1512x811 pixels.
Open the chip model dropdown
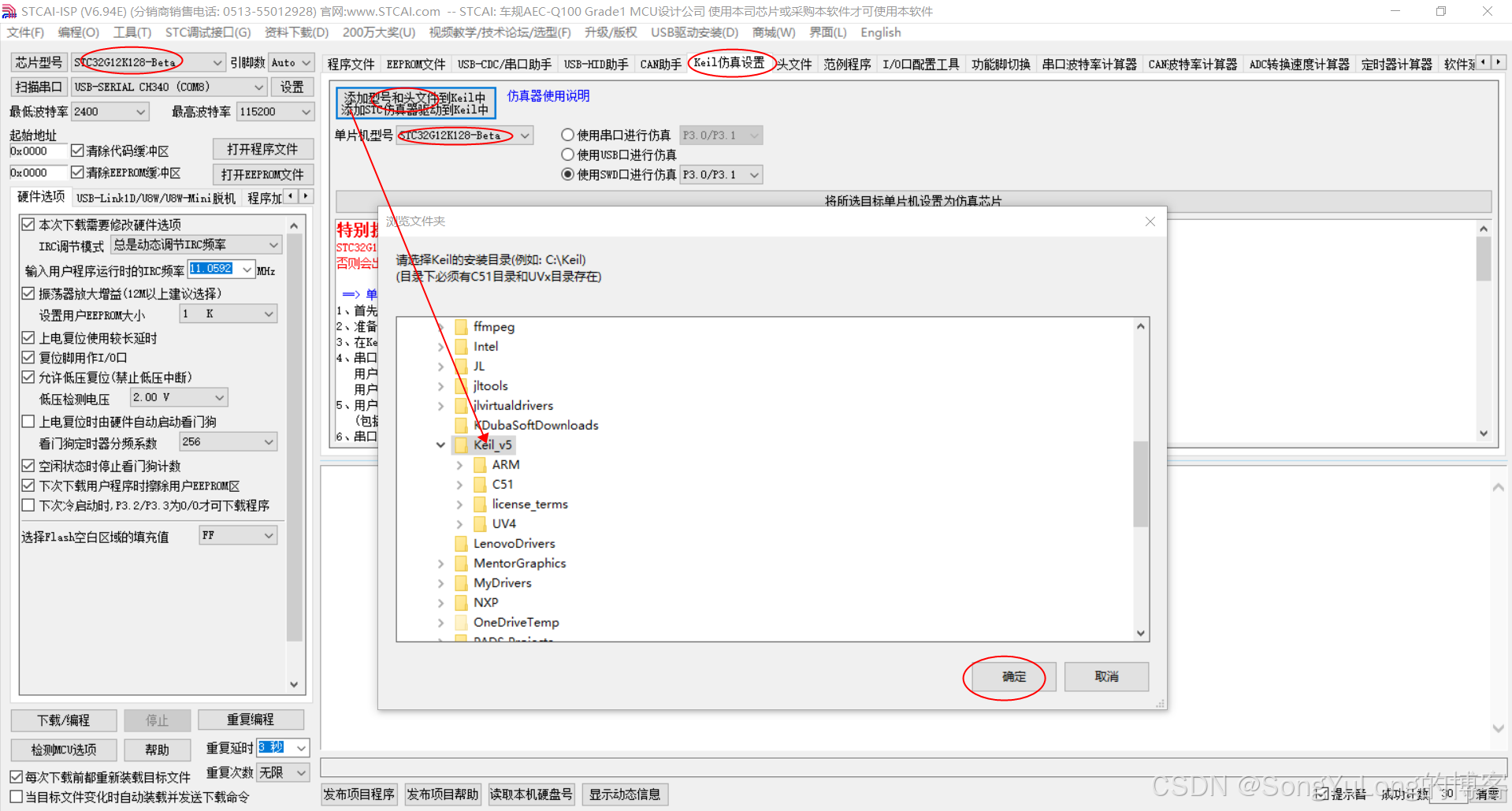[217, 62]
